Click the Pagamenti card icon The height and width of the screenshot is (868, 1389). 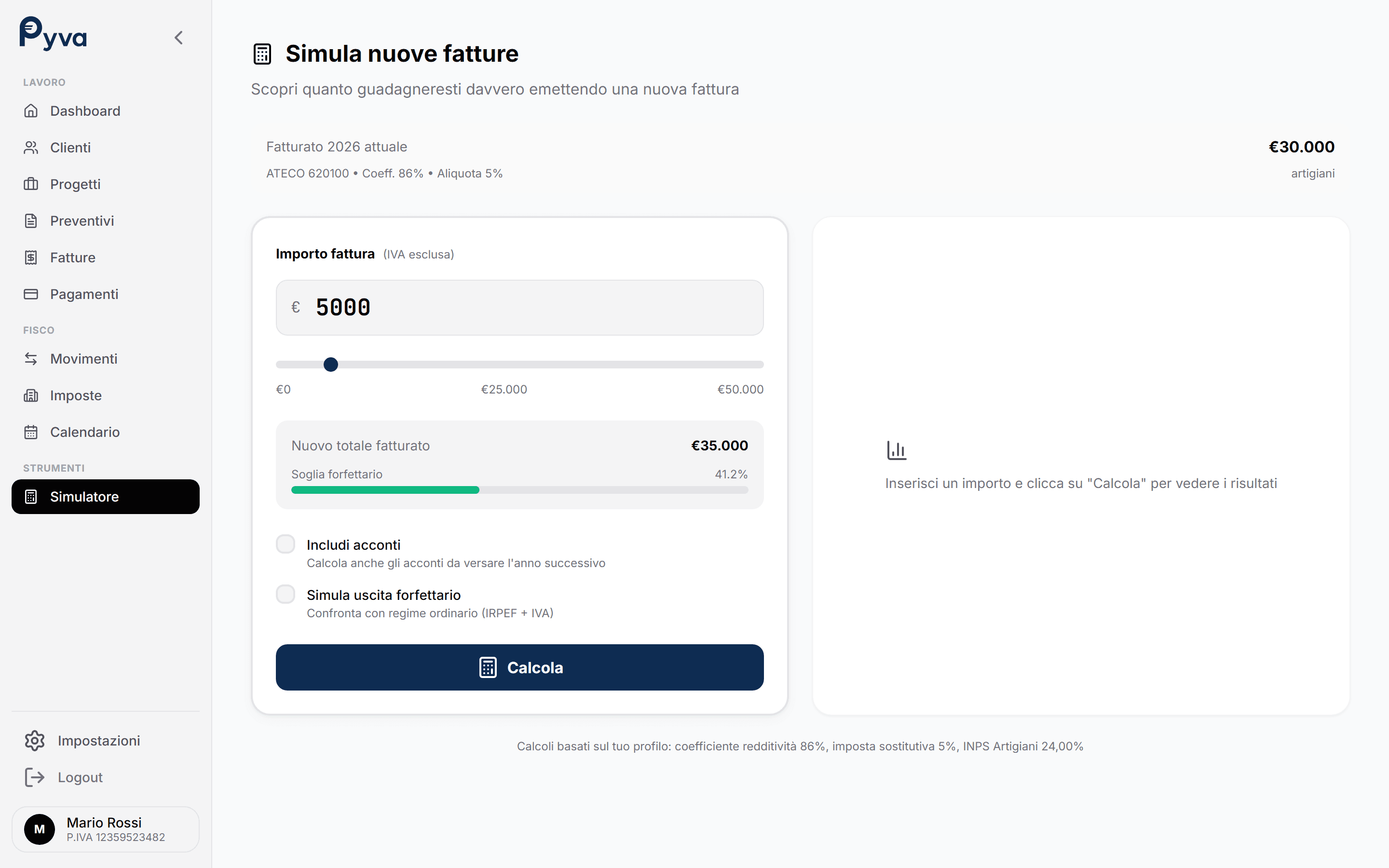click(x=31, y=295)
